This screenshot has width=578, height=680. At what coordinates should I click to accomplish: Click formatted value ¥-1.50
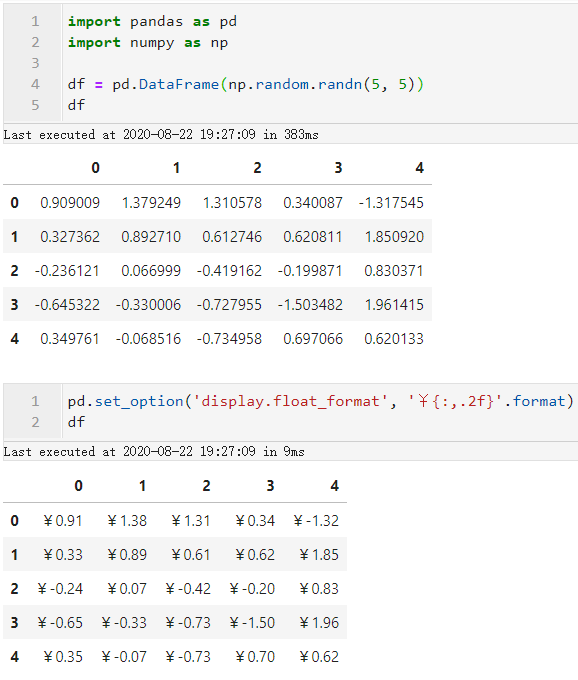tap(252, 623)
